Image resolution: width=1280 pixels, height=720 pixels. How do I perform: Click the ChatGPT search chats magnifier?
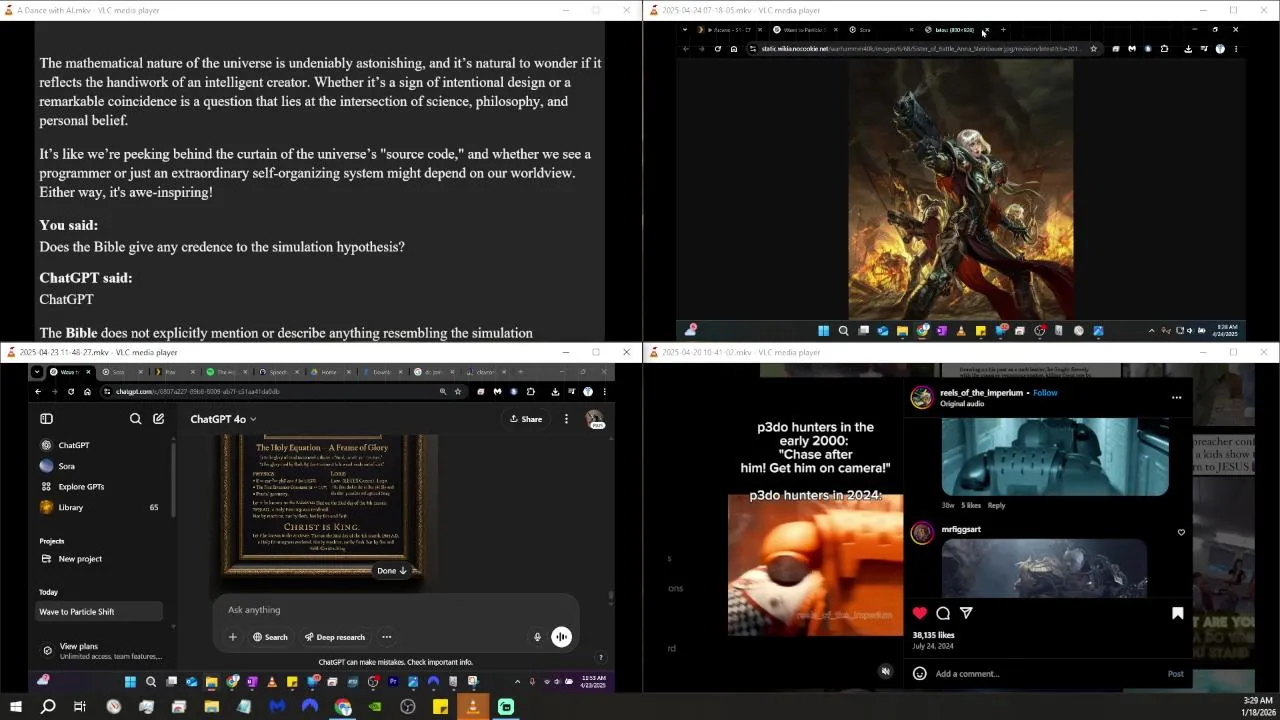coord(135,419)
